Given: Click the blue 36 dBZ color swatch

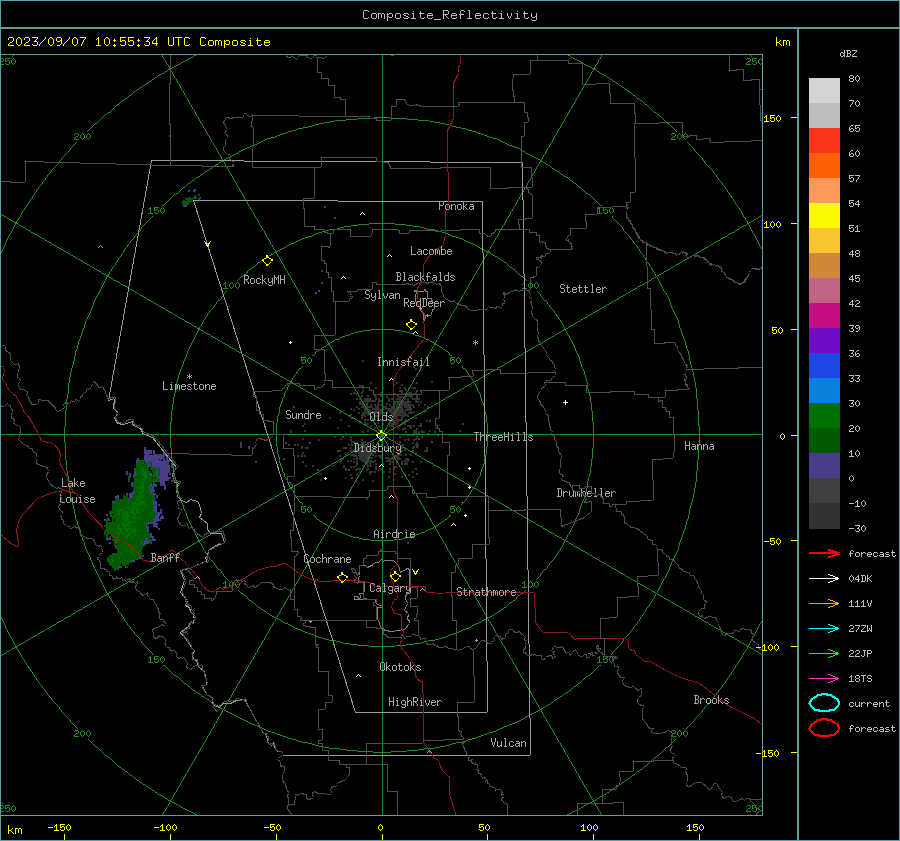Looking at the screenshot, I should pyautogui.click(x=824, y=366).
